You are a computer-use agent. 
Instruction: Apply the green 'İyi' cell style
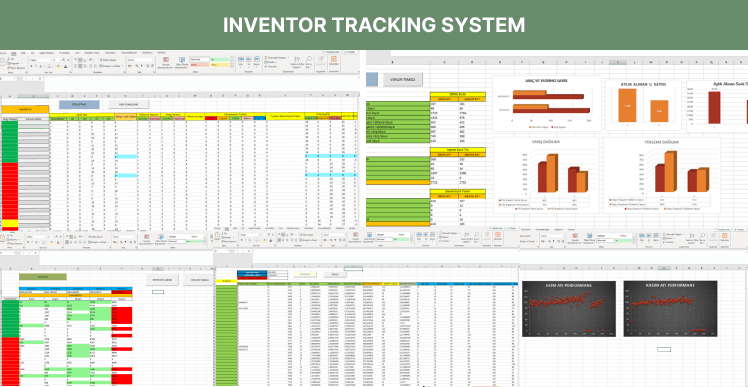(220, 59)
